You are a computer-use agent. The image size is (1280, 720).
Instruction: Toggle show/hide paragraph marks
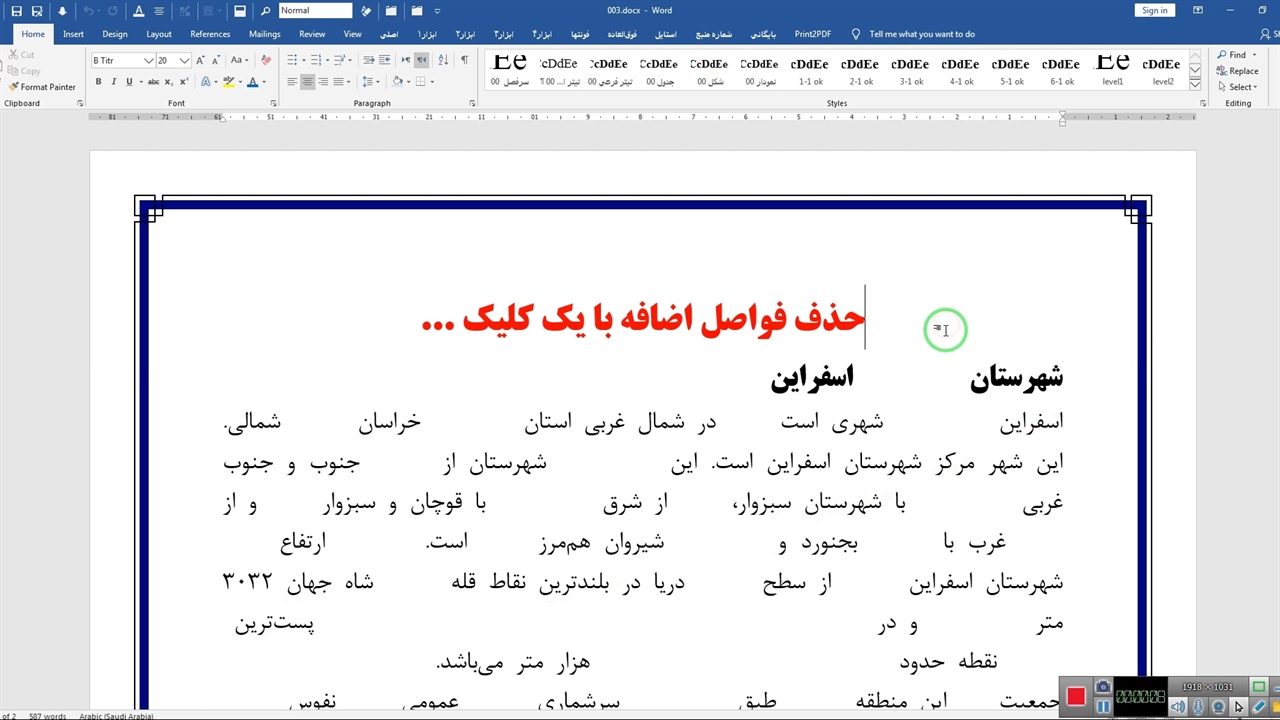tap(464, 61)
